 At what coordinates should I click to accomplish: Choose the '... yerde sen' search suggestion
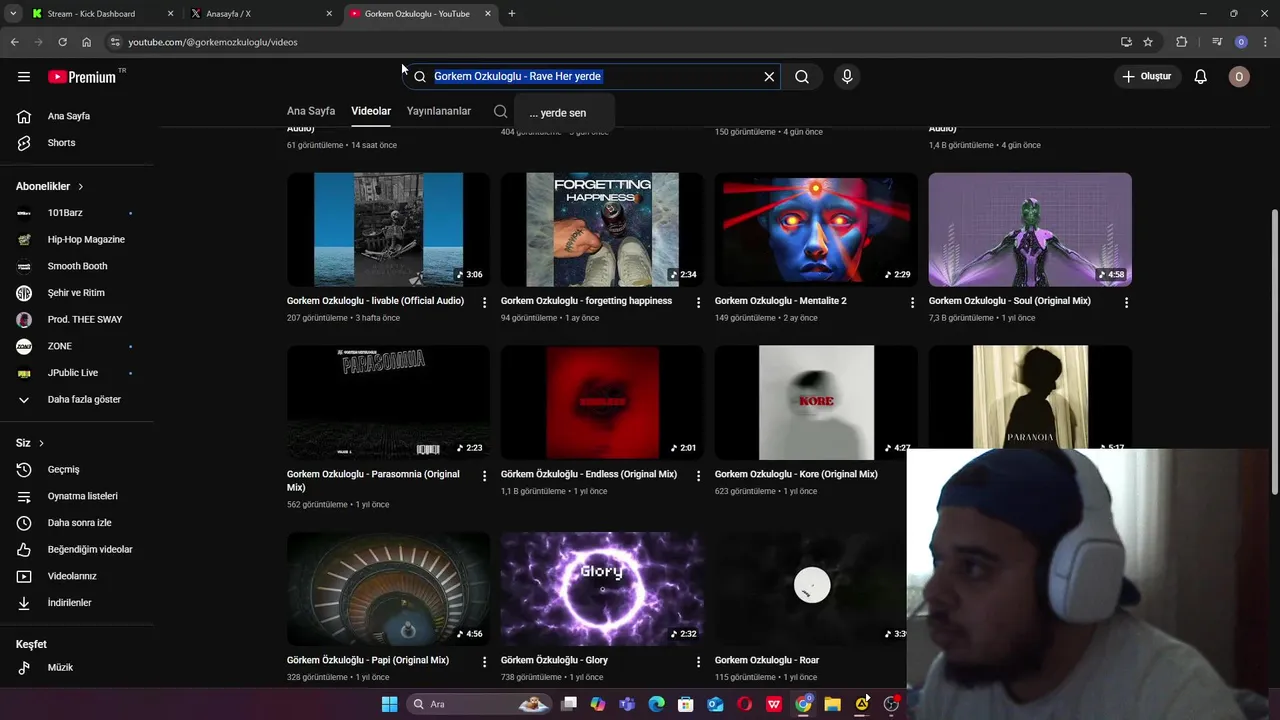[564, 113]
